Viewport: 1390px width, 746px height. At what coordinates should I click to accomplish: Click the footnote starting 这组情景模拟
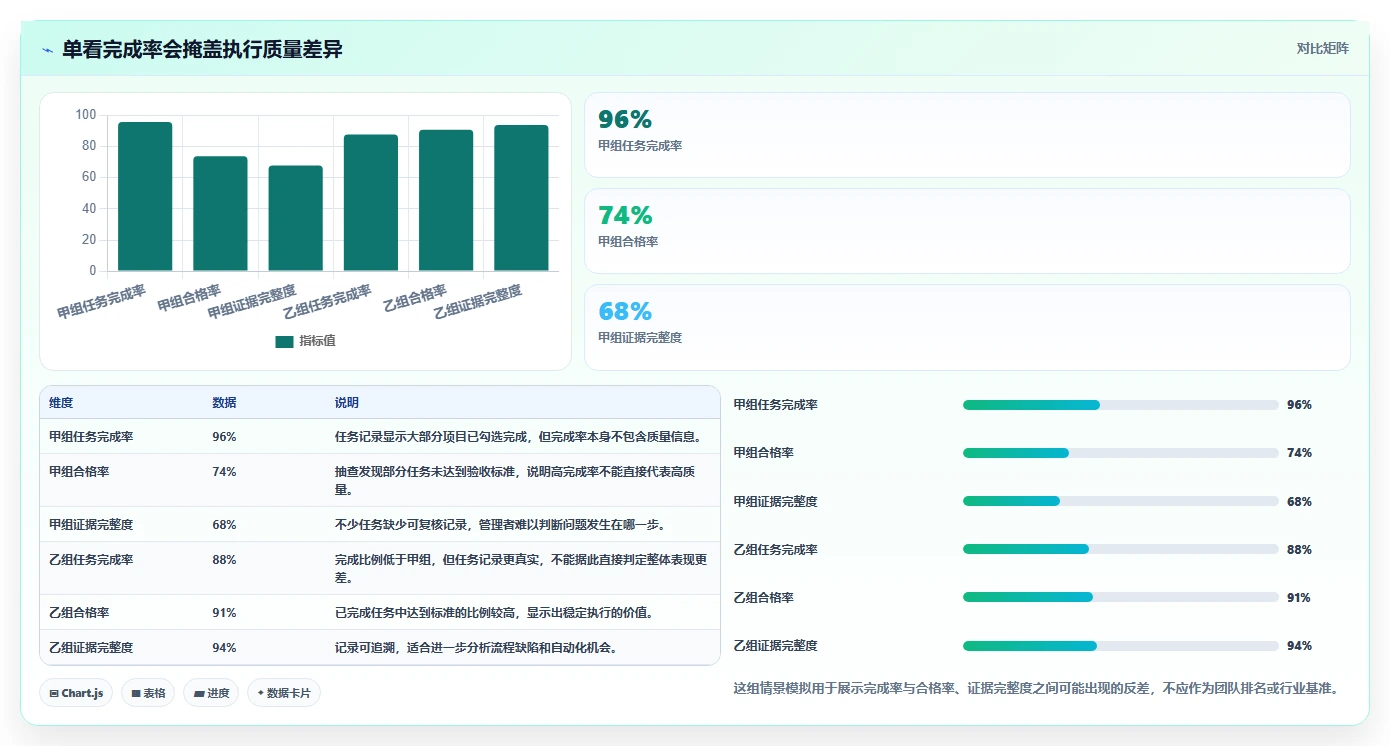tap(1036, 688)
